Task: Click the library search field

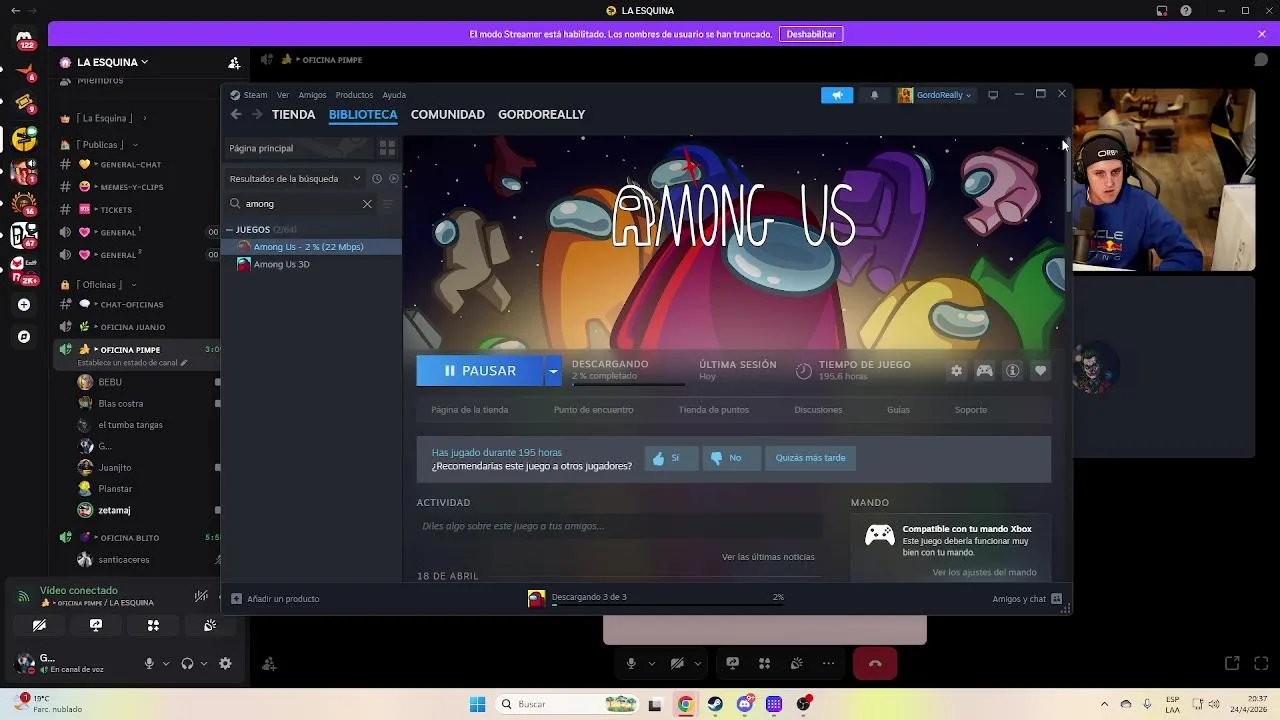Action: coord(300,203)
